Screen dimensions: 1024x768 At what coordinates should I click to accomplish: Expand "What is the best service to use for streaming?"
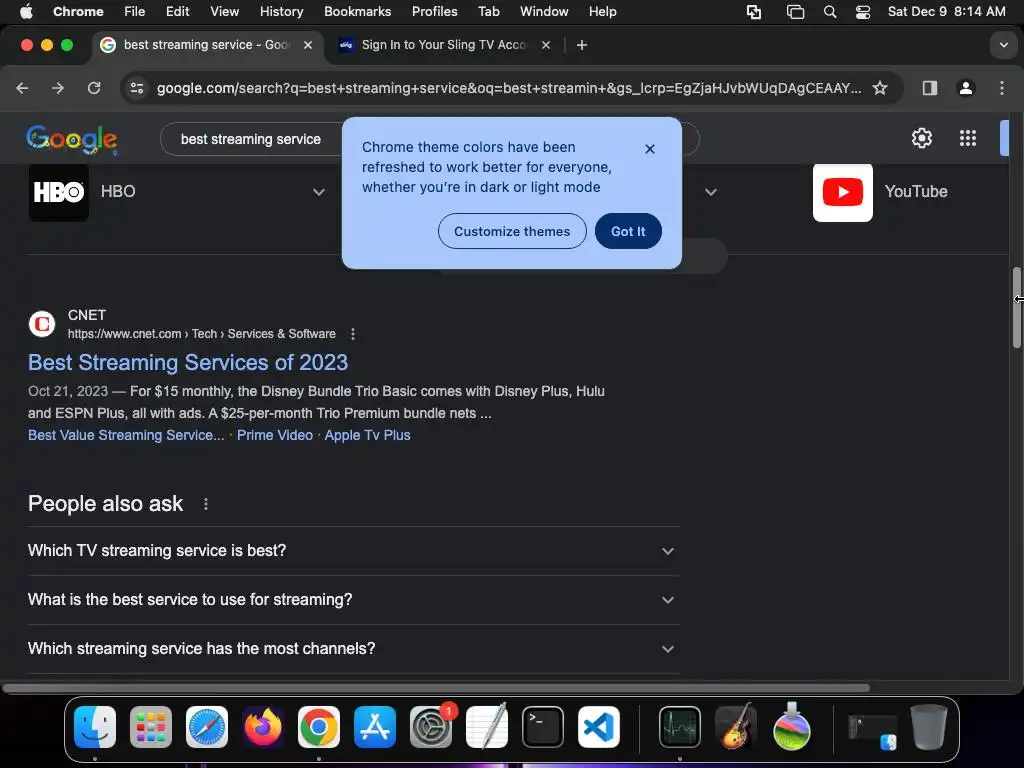[353, 600]
